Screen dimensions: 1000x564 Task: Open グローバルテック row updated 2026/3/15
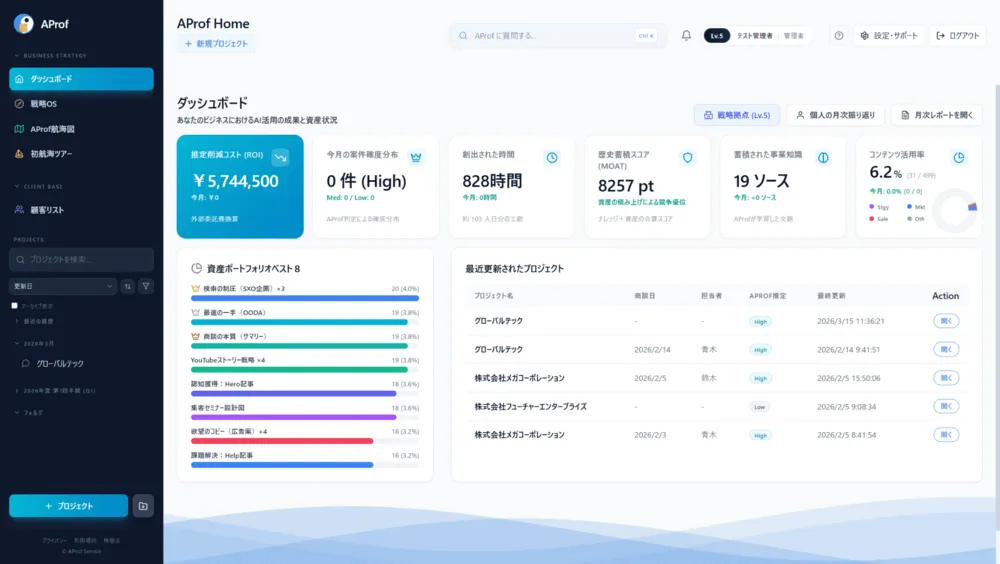946,321
